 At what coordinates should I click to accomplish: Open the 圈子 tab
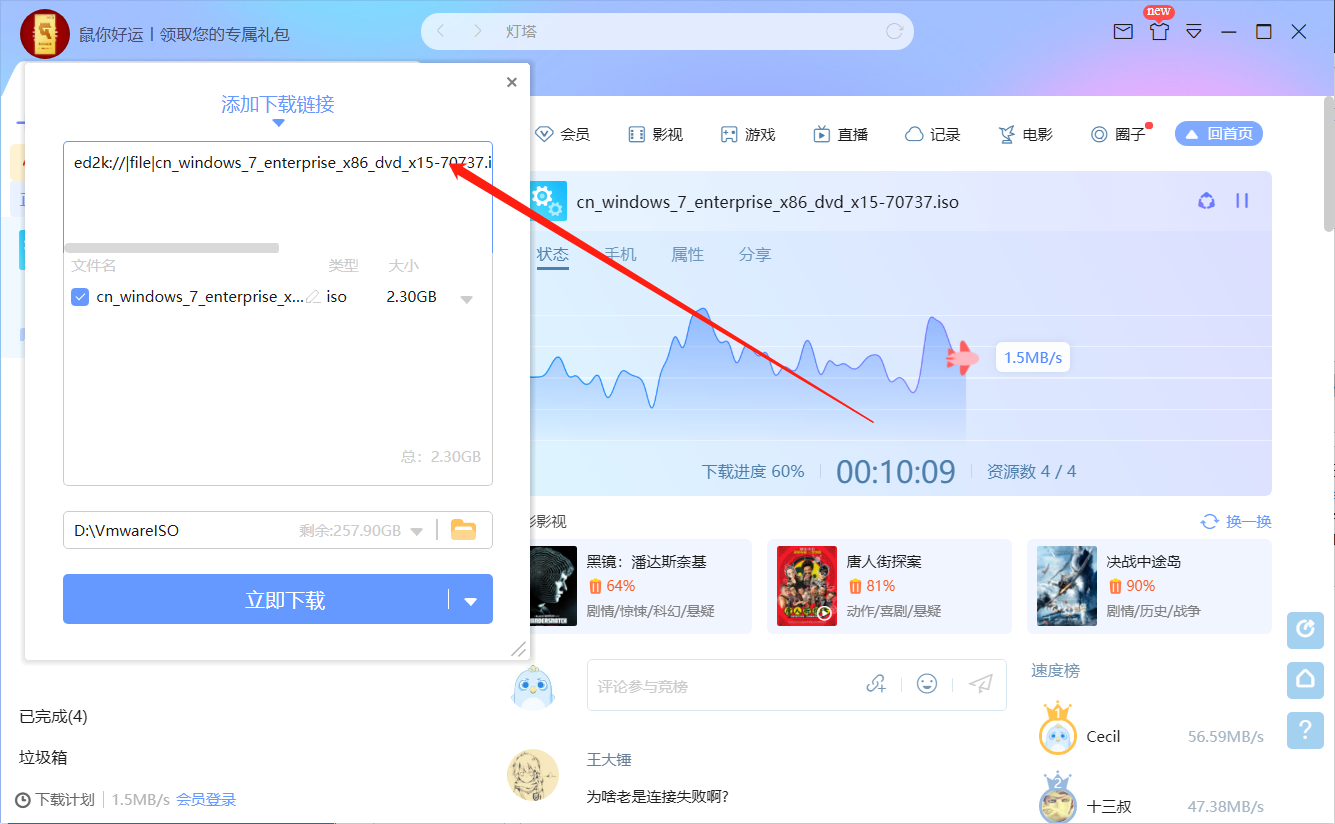coord(1118,134)
